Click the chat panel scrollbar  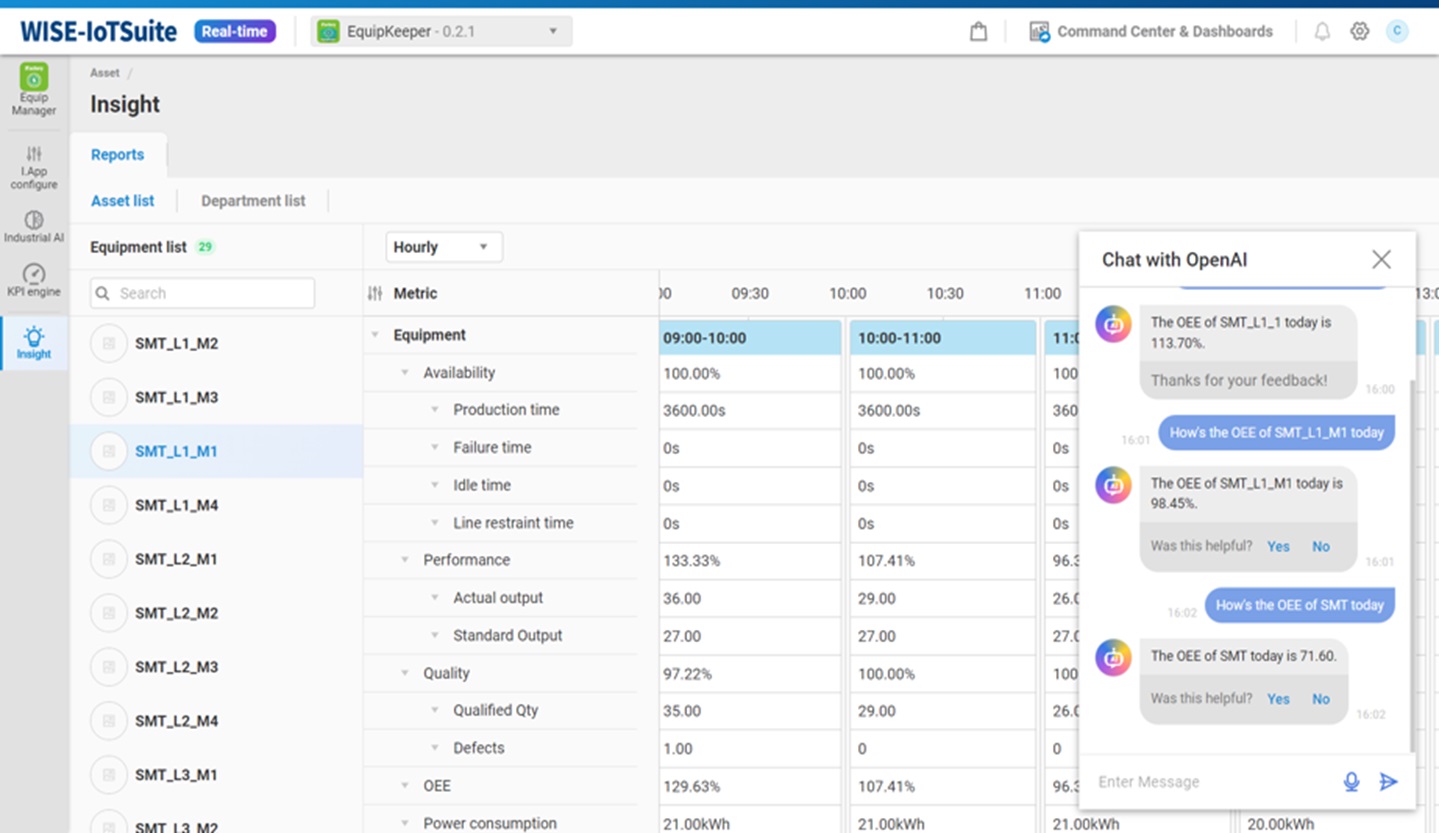tap(1412, 565)
